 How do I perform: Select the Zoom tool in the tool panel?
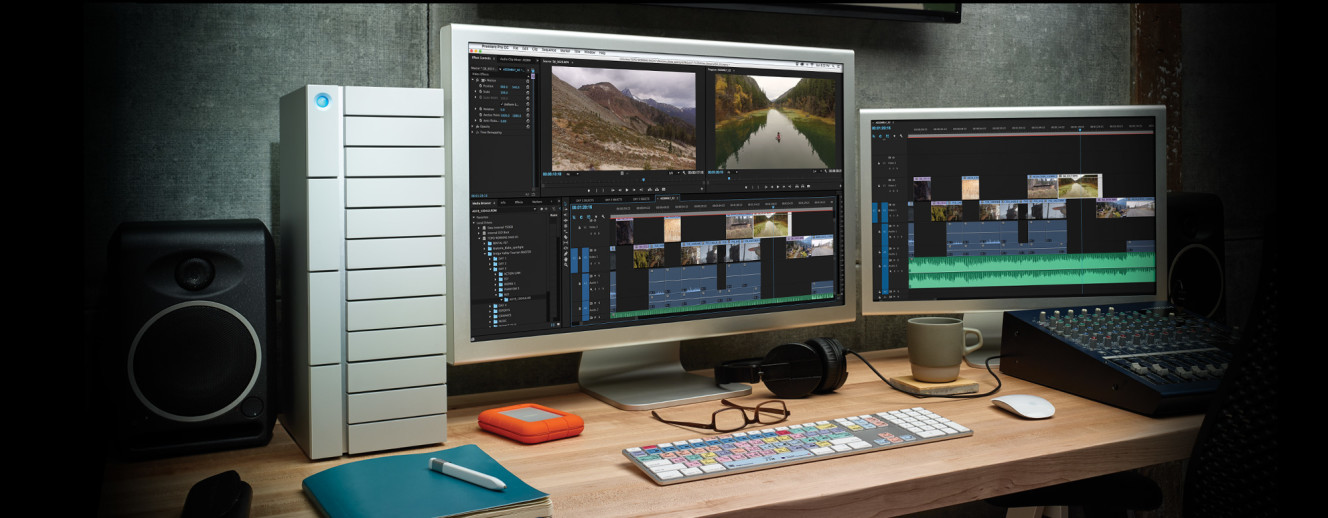(x=566, y=265)
